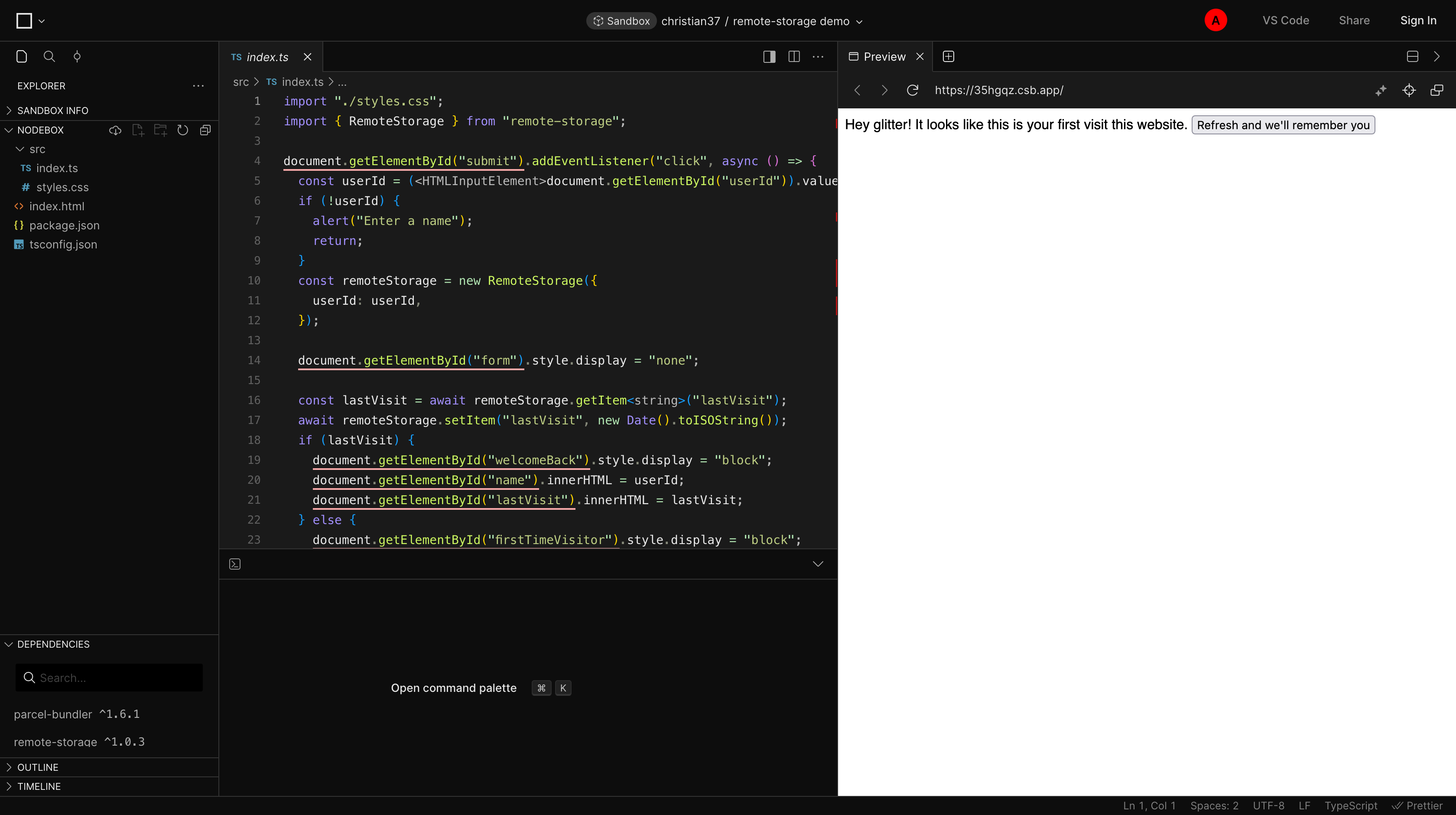The width and height of the screenshot is (1456, 815).
Task: Click LF line ending in status bar
Action: (1304, 806)
